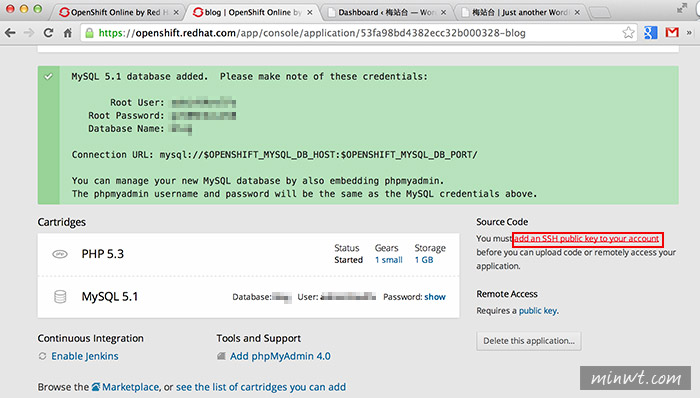Click the phpMyAdmin tool icon
This screenshot has height=398, width=700.
tap(221, 356)
